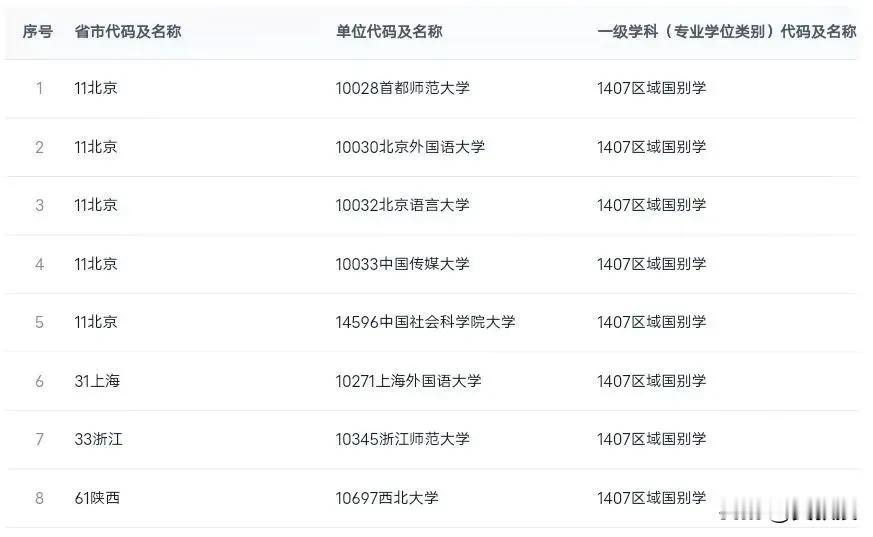Select the 10345浙江师范大学 cell

click(403, 440)
